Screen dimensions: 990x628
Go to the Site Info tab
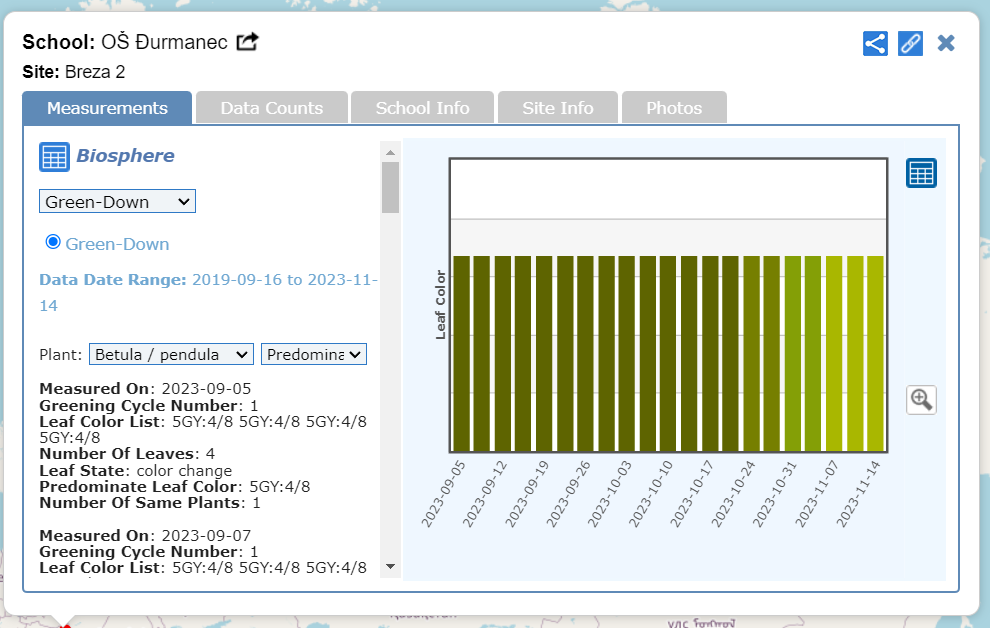(557, 108)
